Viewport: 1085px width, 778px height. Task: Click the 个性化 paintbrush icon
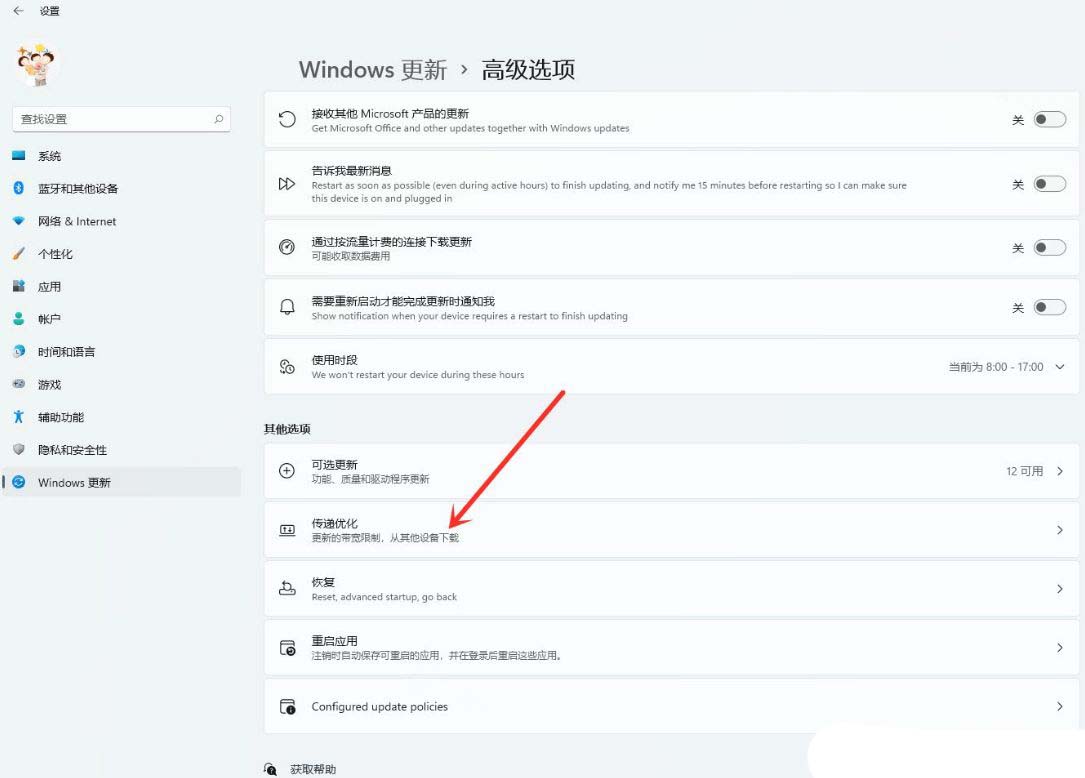click(19, 253)
